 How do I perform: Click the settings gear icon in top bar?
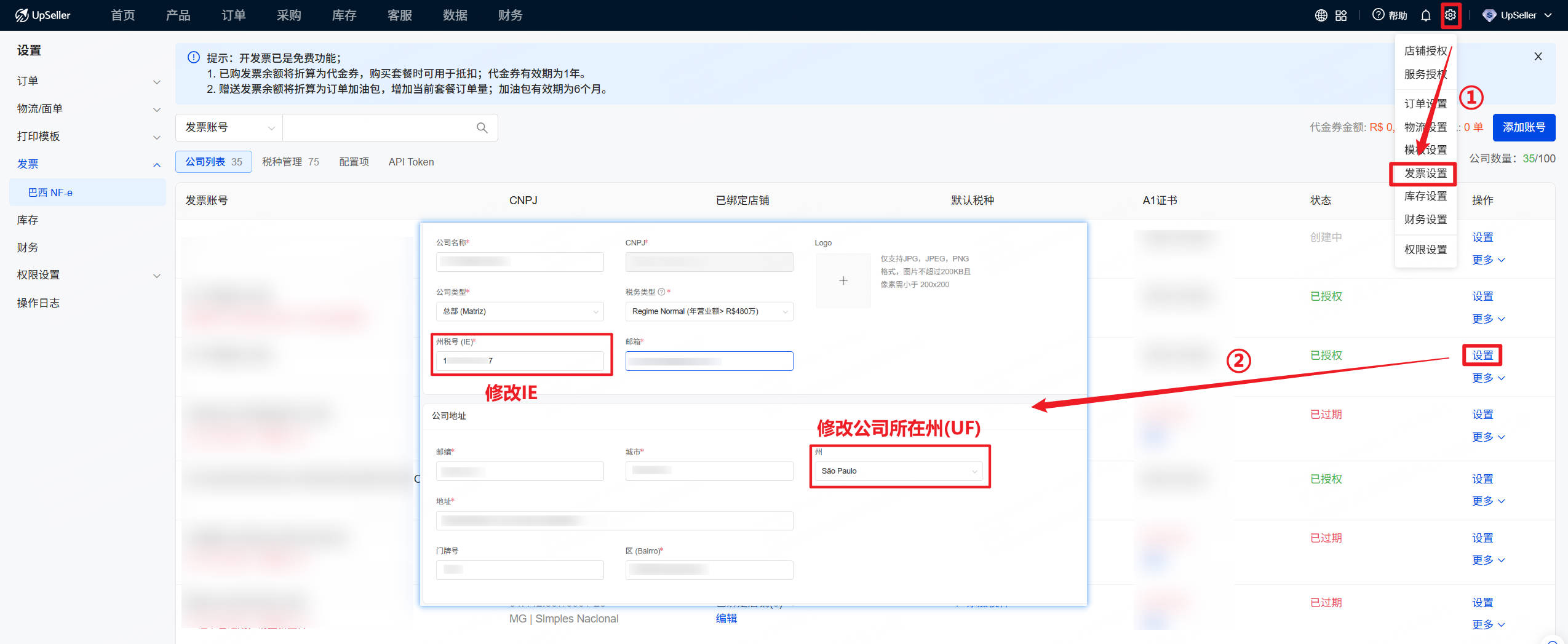pyautogui.click(x=1451, y=15)
